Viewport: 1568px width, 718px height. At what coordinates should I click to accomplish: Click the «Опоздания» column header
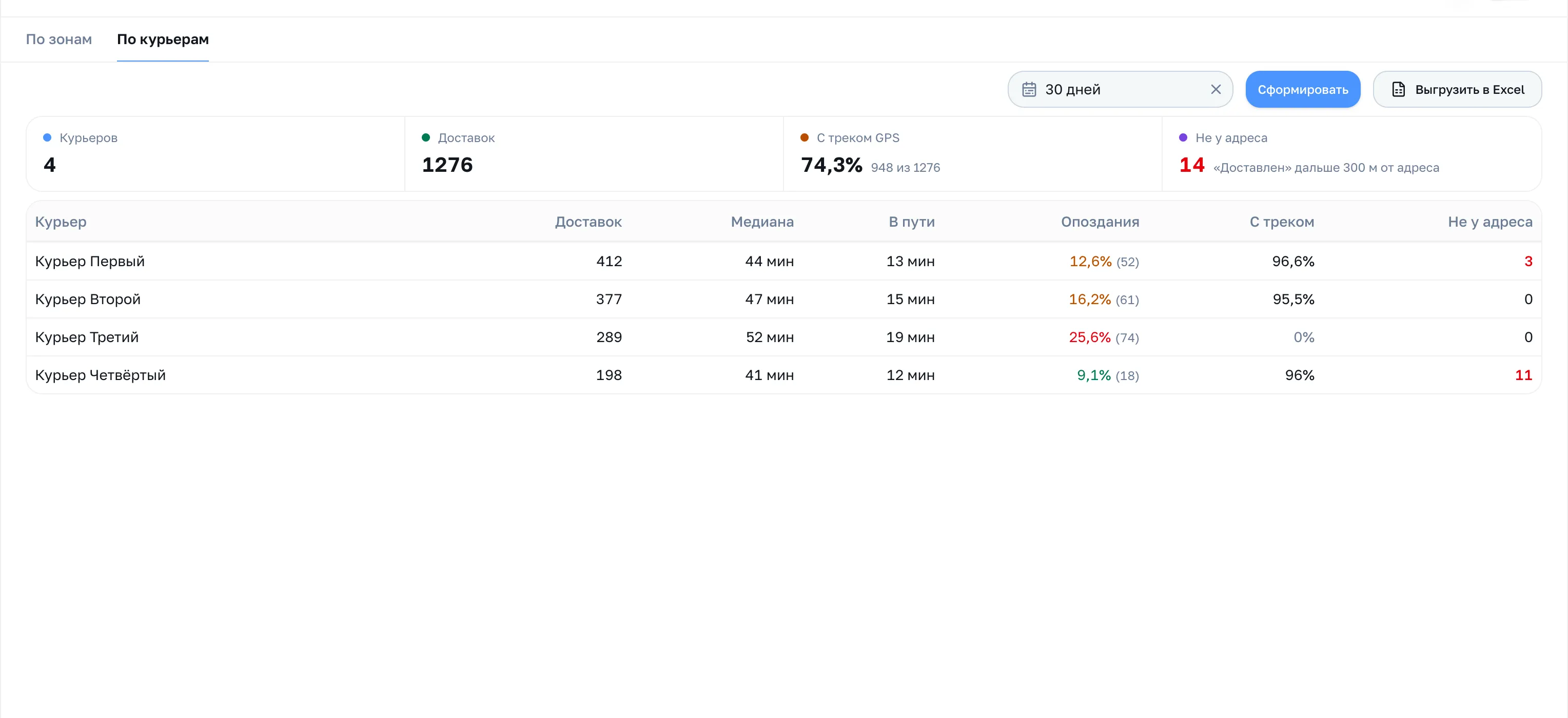(1100, 222)
